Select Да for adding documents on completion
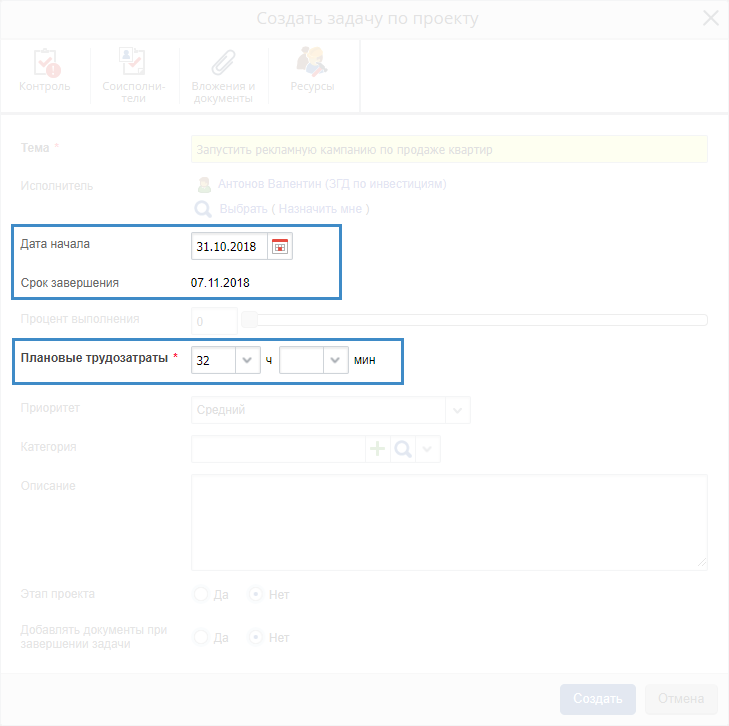Viewport: 729px width, 726px height. coord(201,637)
